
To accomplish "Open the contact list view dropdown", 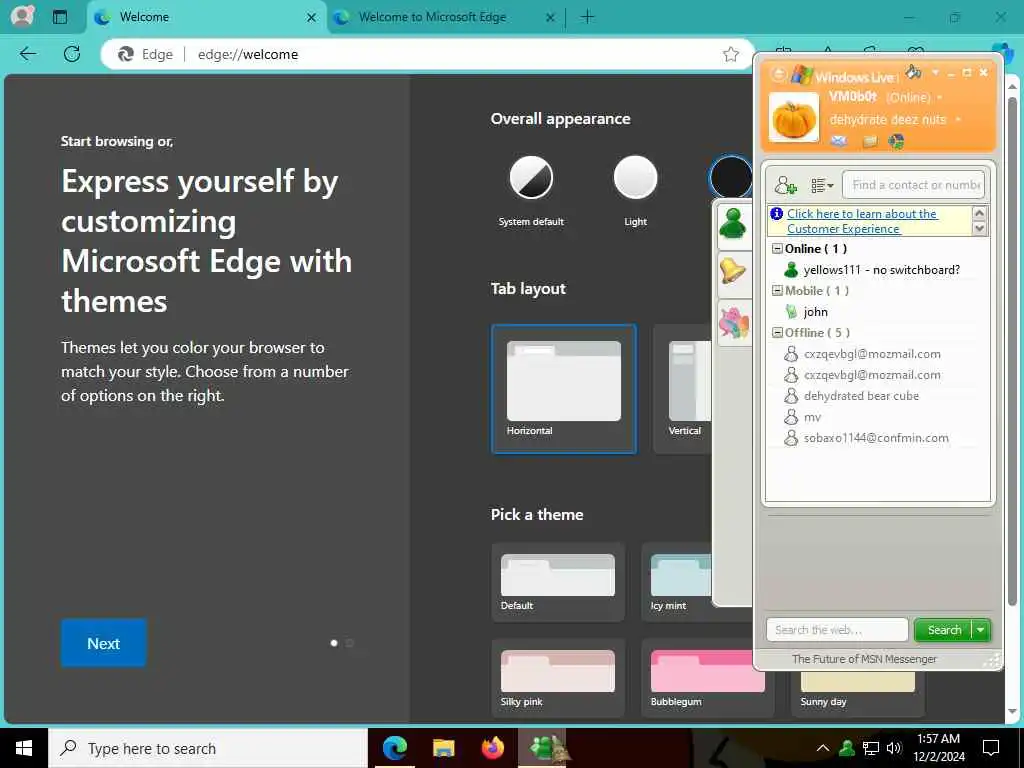I will click(822, 185).
